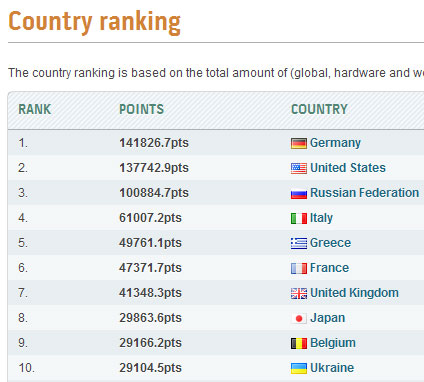Click the POINTS column header
The image size is (424, 382).
pyautogui.click(x=142, y=109)
